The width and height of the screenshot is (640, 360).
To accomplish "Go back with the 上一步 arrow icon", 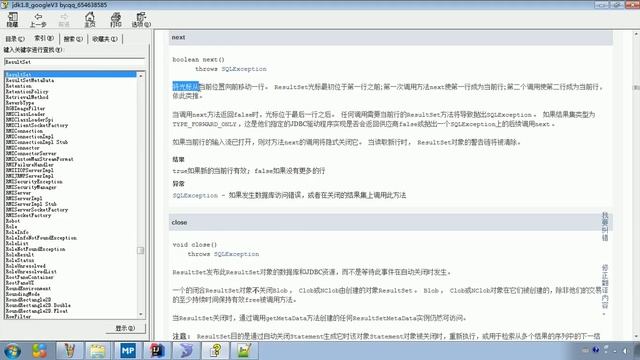I will click(x=38, y=19).
